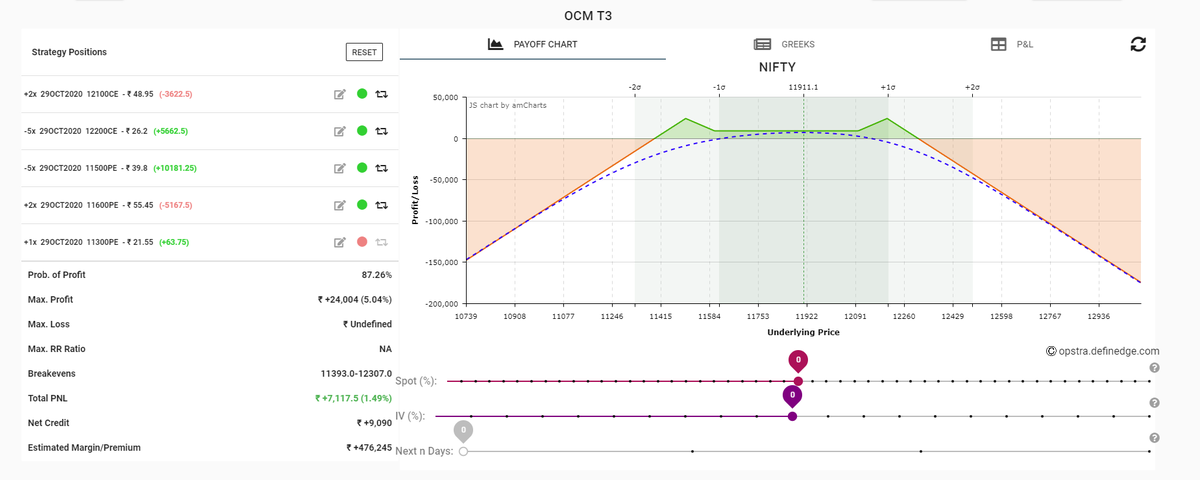The height and width of the screenshot is (480, 1200).
Task: Switch to the PAYOFF CHART tab
Action: point(532,44)
